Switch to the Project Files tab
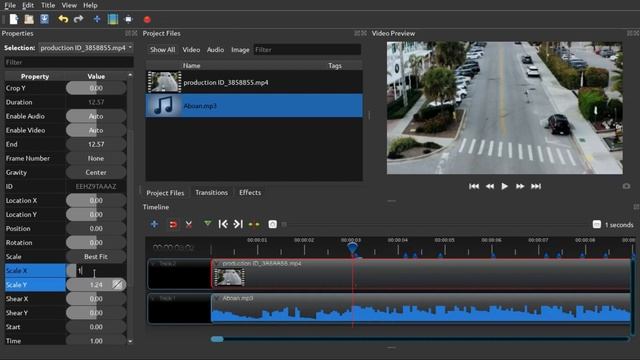 click(165, 193)
